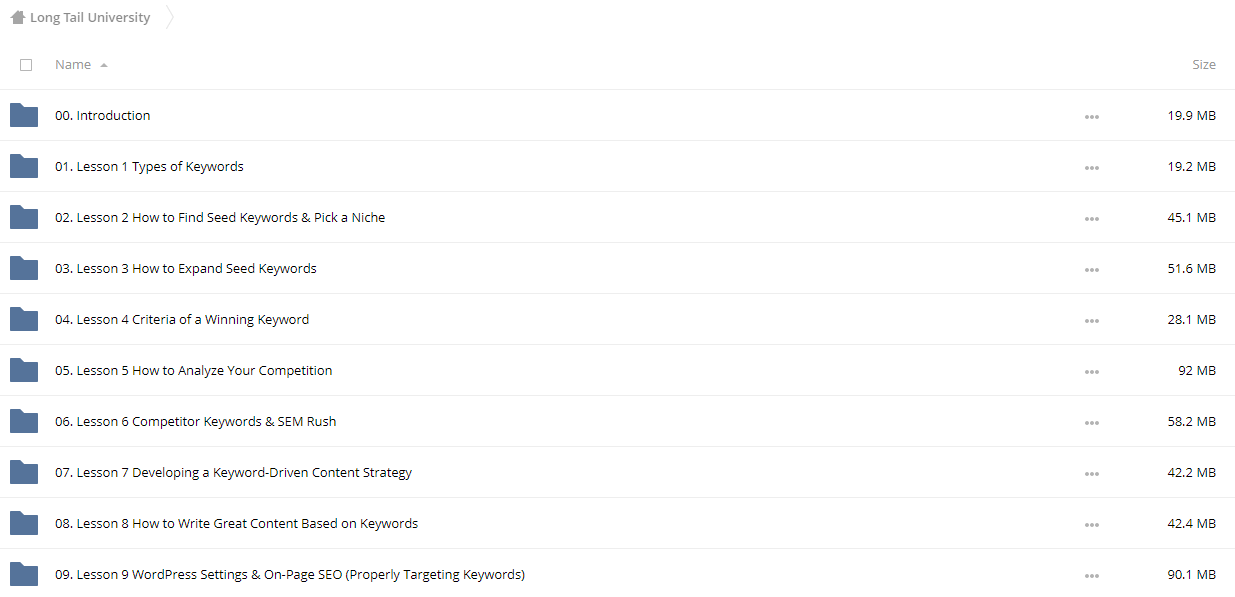Open Long Tail University breadcrumb link
The height and width of the screenshot is (597, 1235).
click(x=90, y=17)
